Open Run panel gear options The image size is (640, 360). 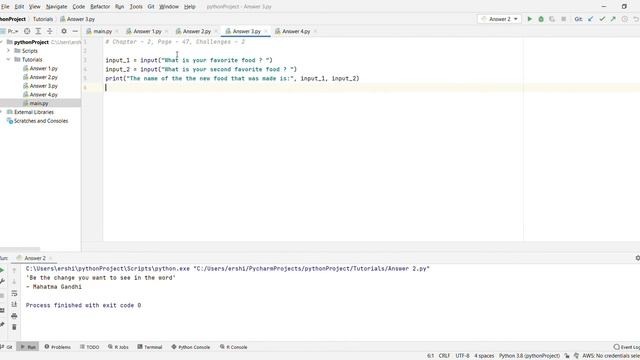tap(637, 258)
